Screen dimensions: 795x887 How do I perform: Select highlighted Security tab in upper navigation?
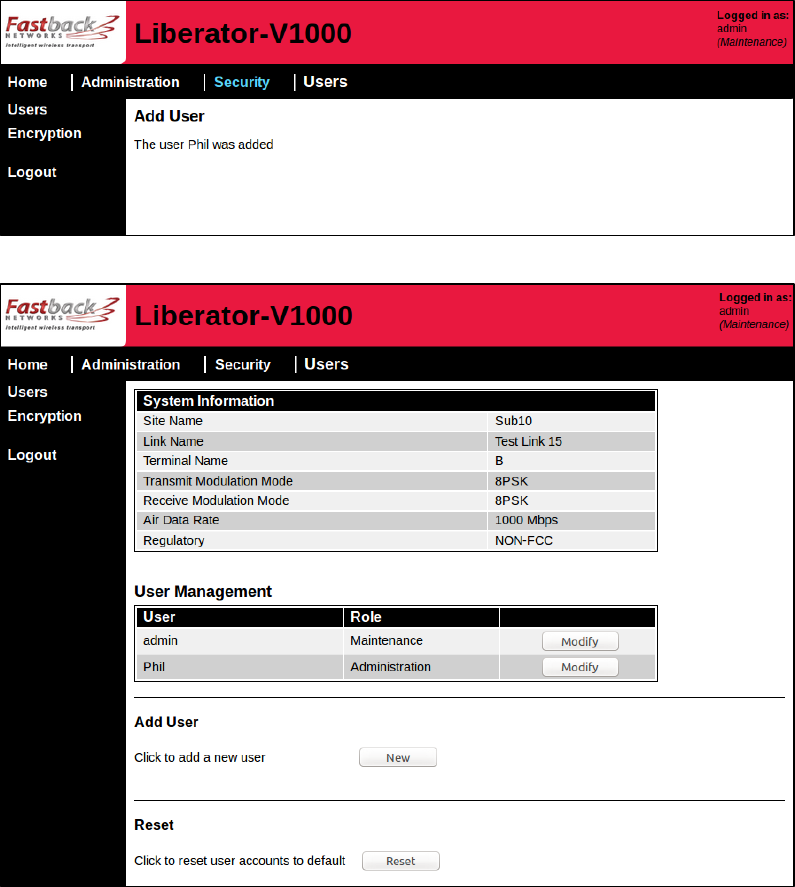pyautogui.click(x=242, y=82)
